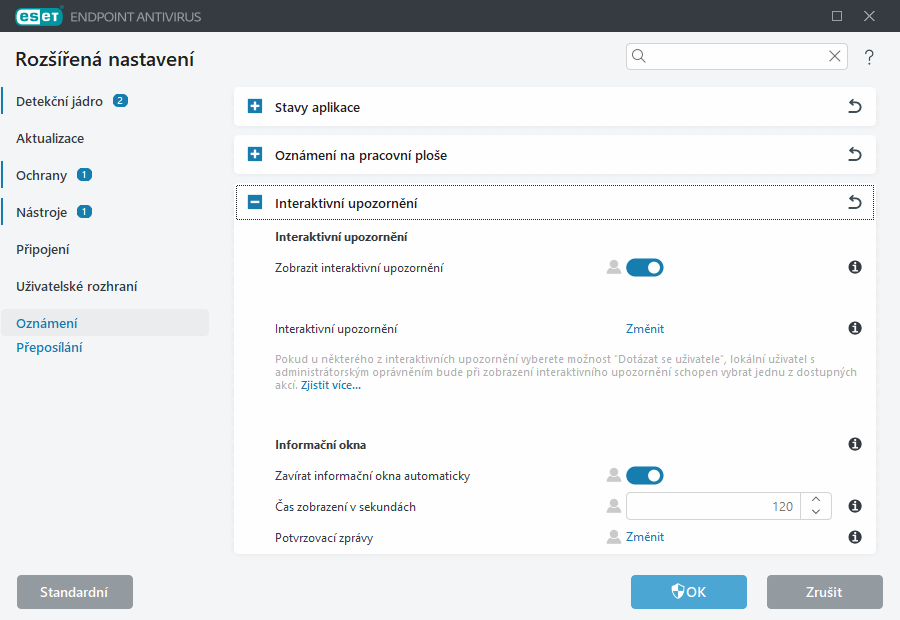Click user icon beside Zobrazit interaktivní upozornění
This screenshot has height=620, width=900.
pyautogui.click(x=614, y=268)
